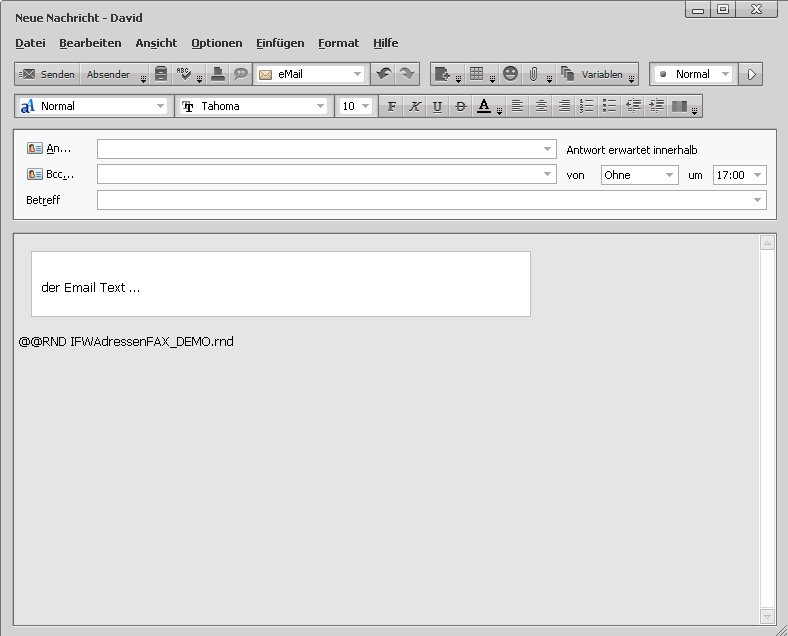Insert a table using the grid icon

[x=478, y=74]
